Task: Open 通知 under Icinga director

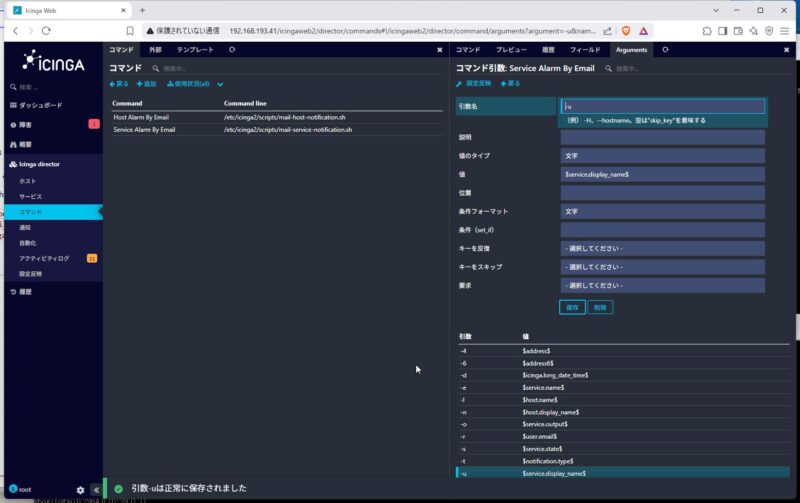Action: [x=25, y=228]
